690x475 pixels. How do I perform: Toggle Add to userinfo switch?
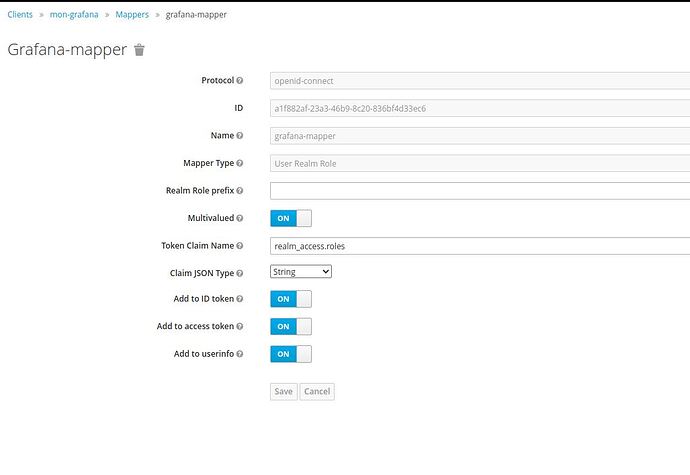coord(291,354)
